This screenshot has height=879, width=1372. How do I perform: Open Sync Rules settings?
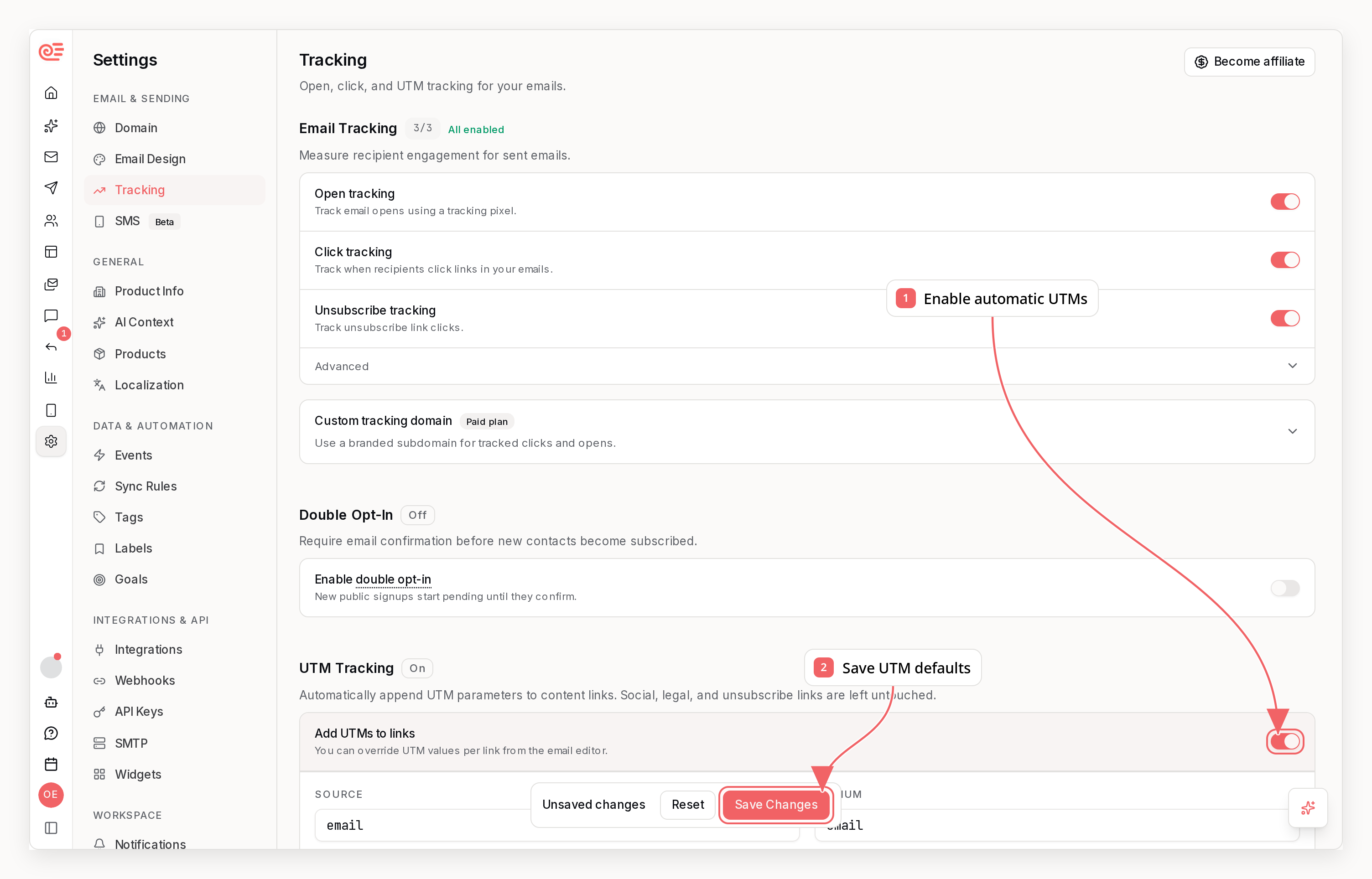coord(175,486)
